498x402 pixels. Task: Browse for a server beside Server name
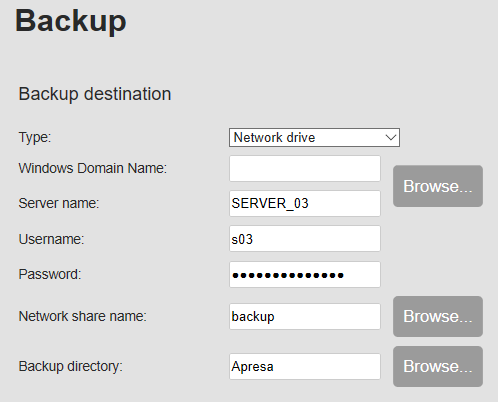[x=438, y=186]
